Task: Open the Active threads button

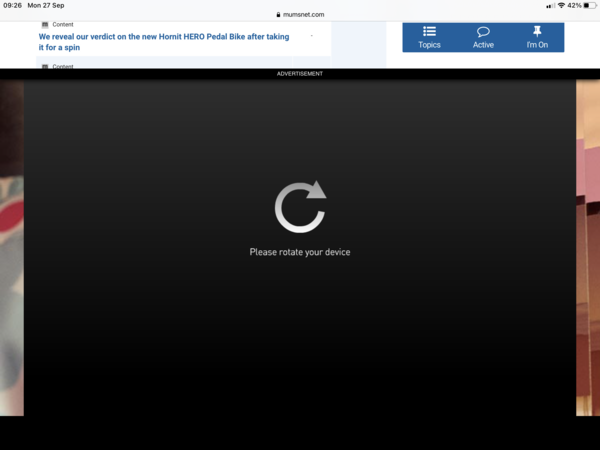Action: [483, 38]
